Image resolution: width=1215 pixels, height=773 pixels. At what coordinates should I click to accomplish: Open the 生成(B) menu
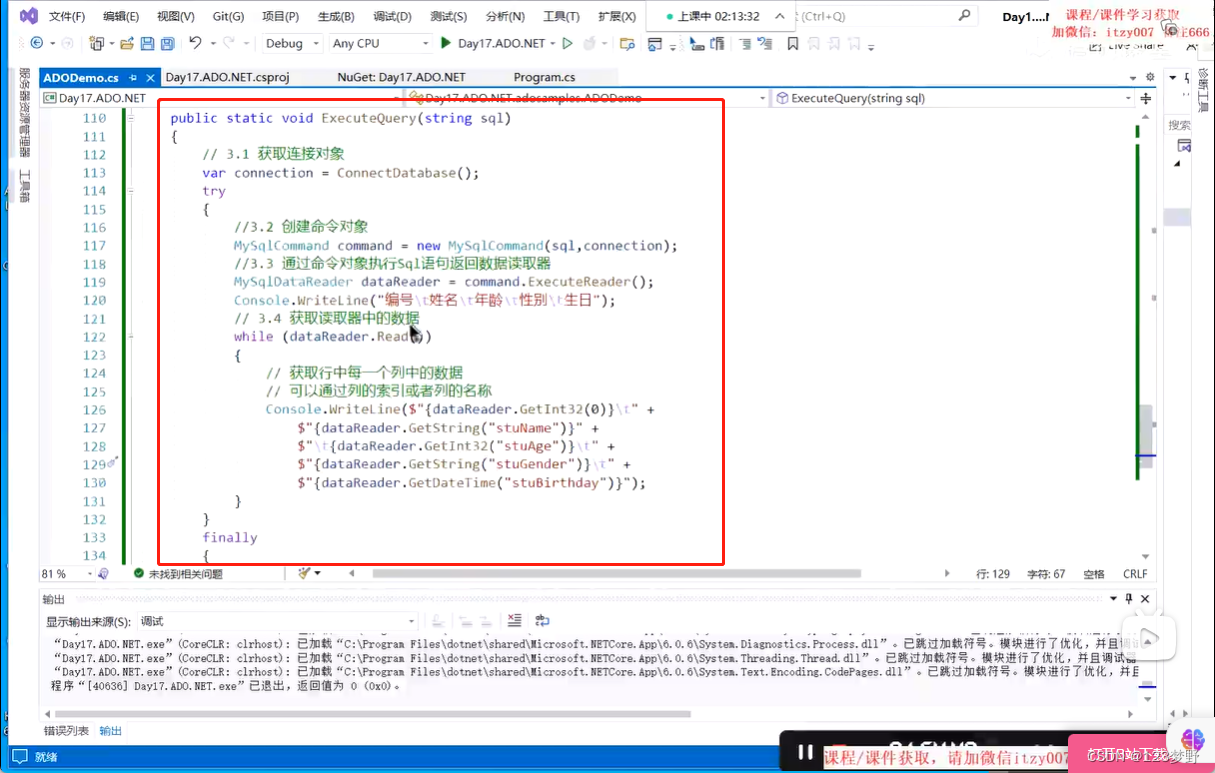[x=336, y=16]
